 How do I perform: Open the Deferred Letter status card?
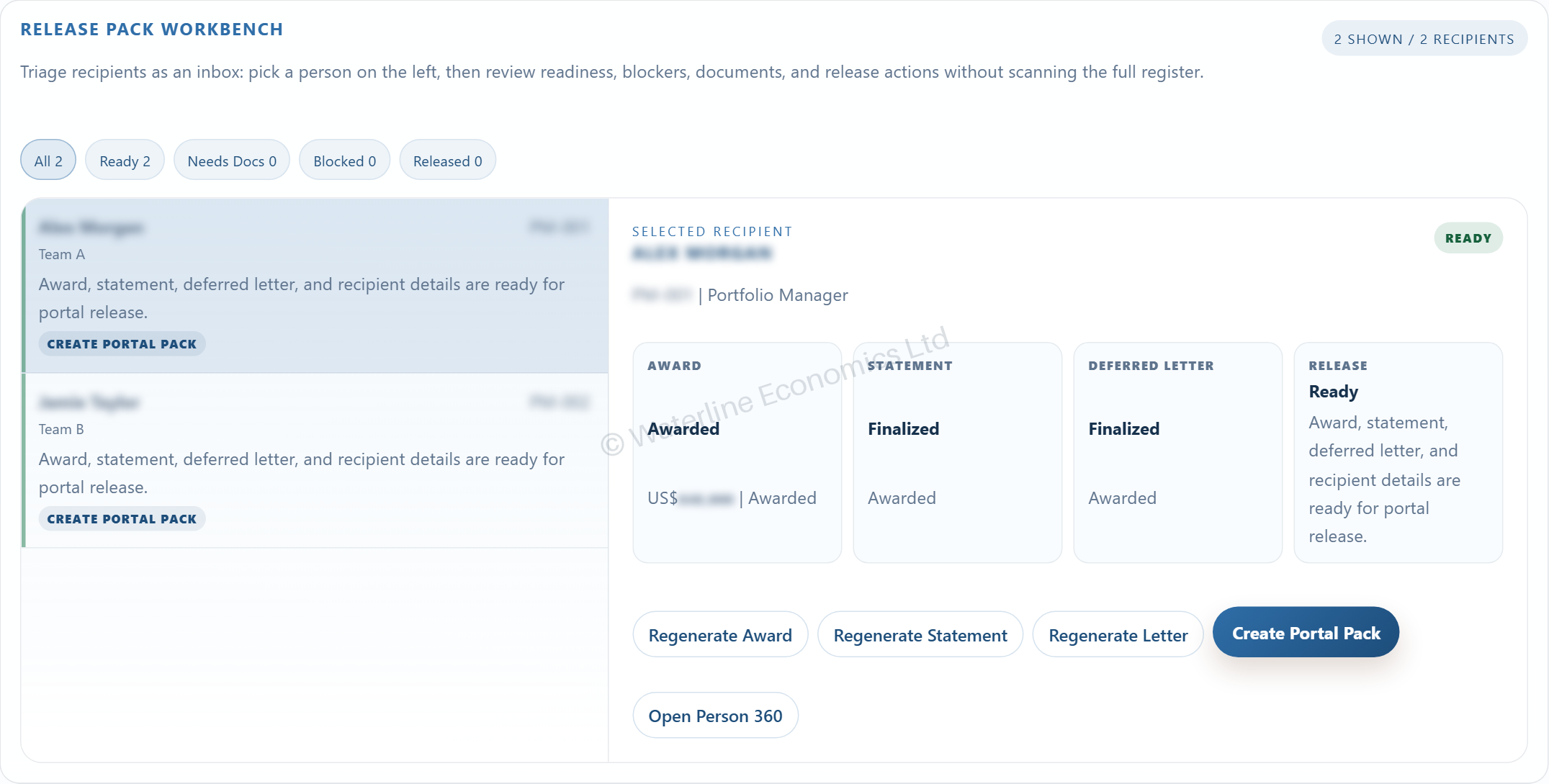click(1177, 453)
